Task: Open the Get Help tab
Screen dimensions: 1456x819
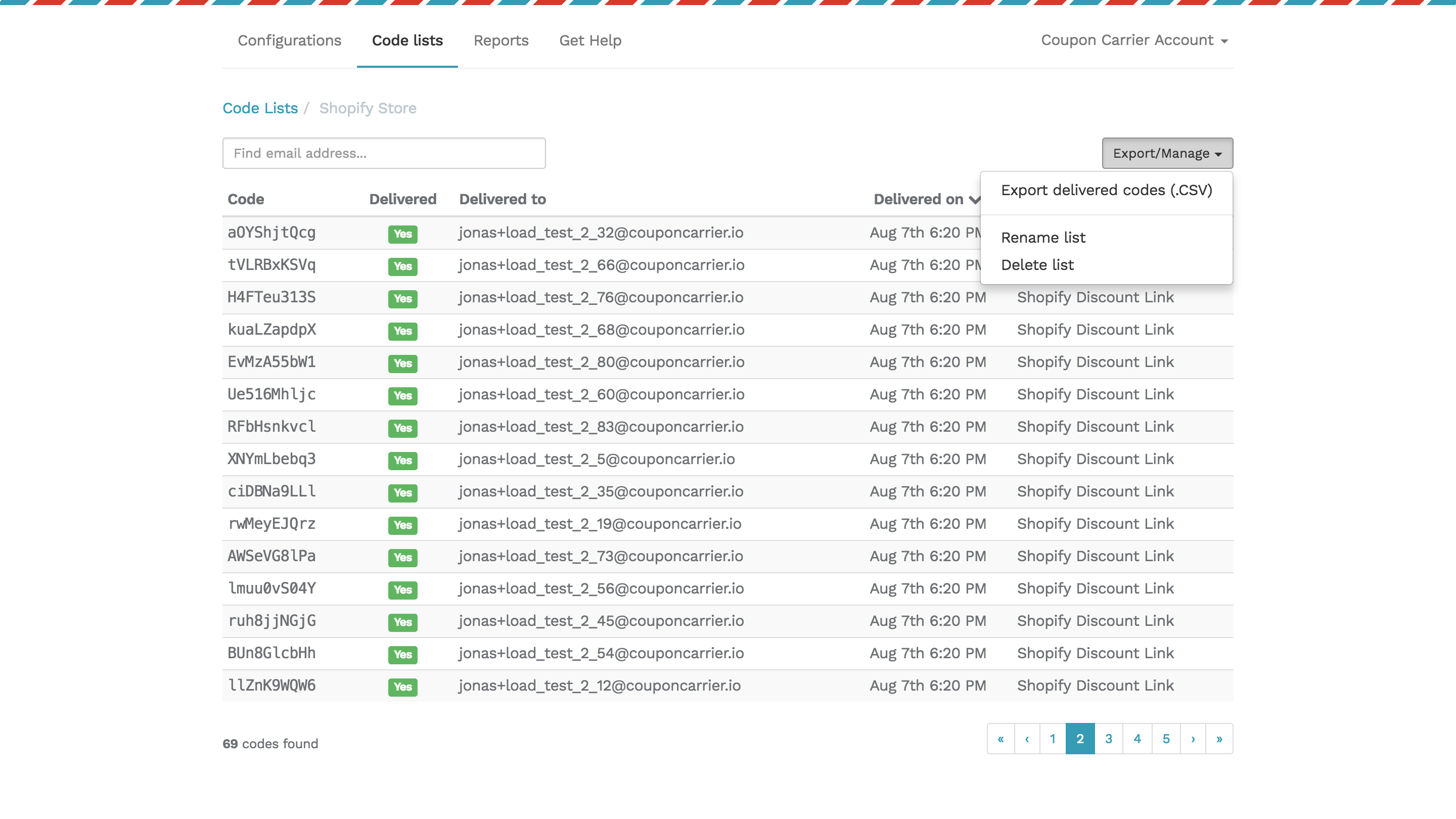Action: pos(590,40)
